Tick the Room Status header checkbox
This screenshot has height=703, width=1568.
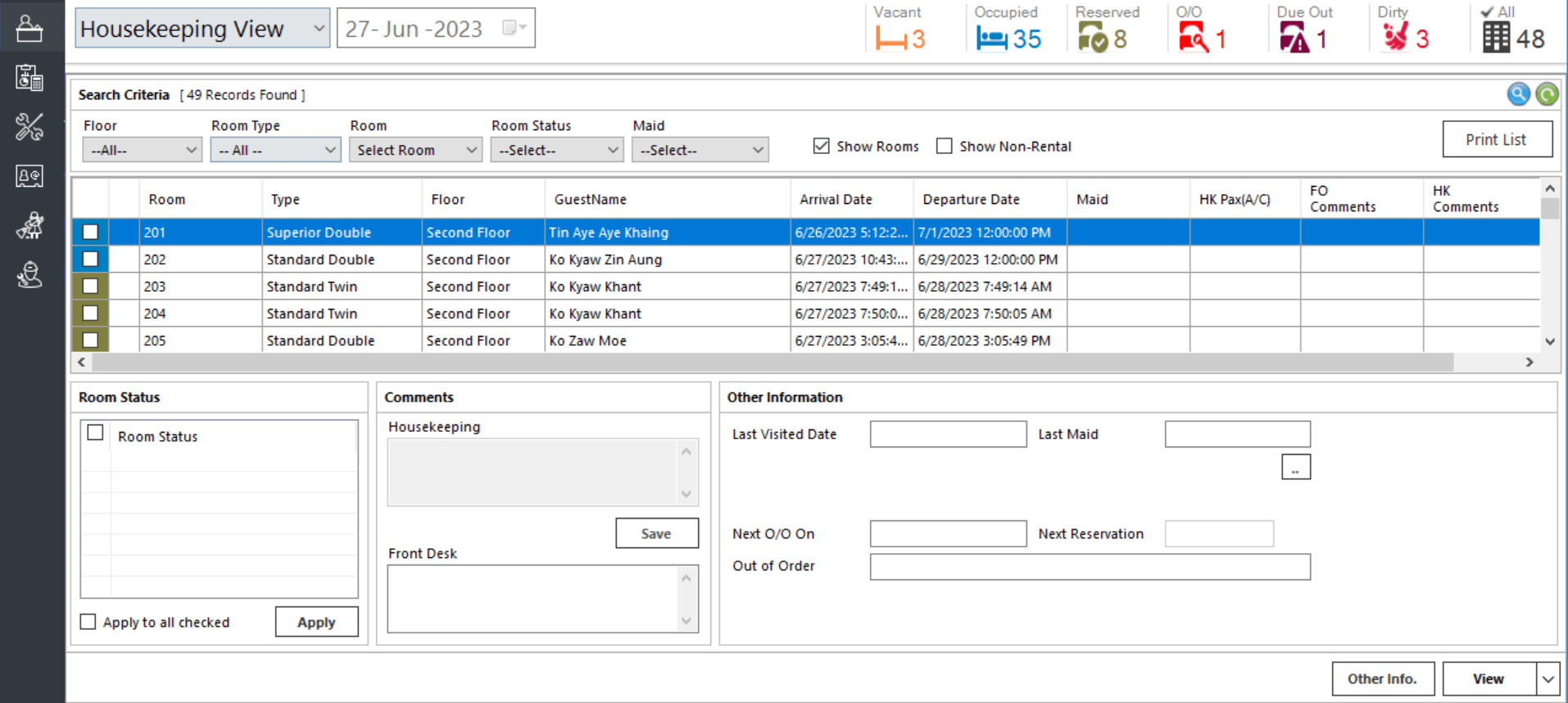click(95, 433)
